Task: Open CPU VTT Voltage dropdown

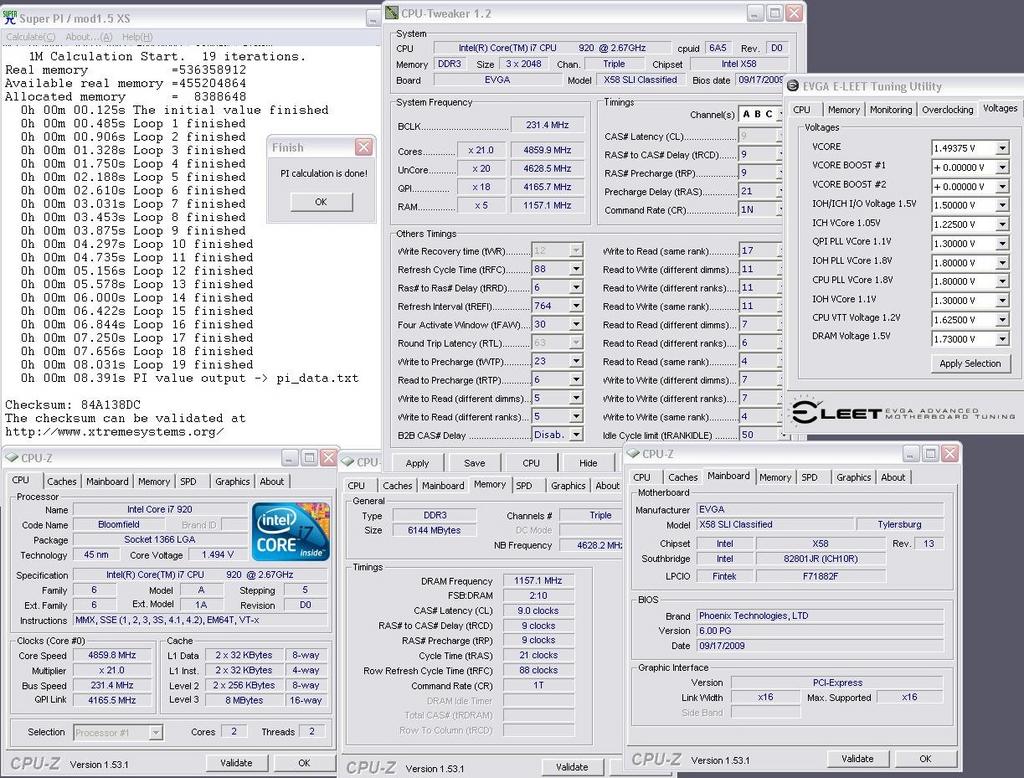Action: [1002, 319]
